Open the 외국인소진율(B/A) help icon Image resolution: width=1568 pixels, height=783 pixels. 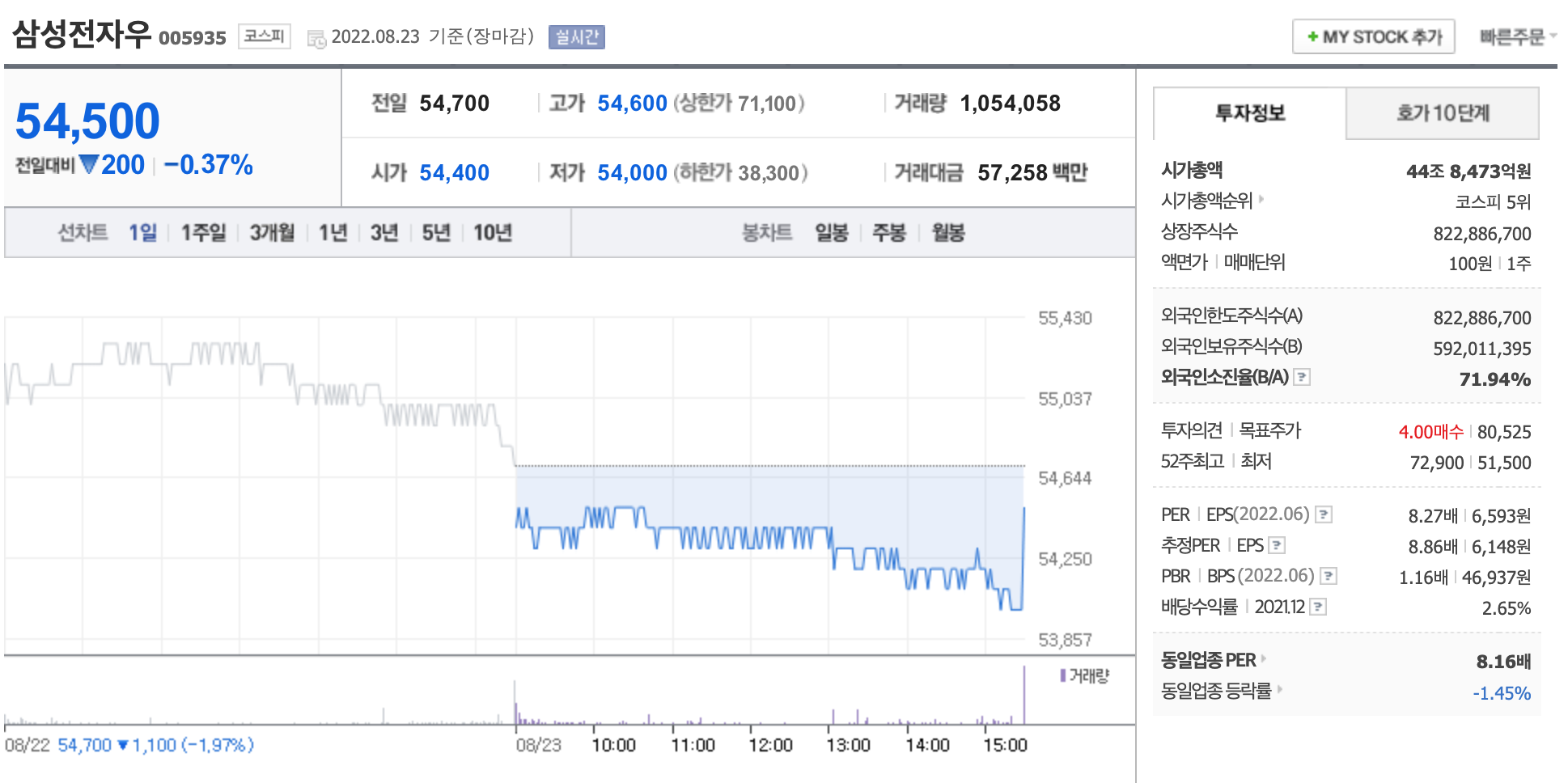click(x=1302, y=377)
